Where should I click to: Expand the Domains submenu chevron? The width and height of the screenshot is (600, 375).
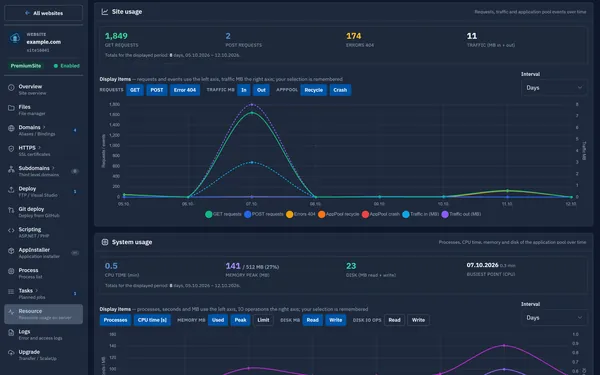tap(44, 127)
